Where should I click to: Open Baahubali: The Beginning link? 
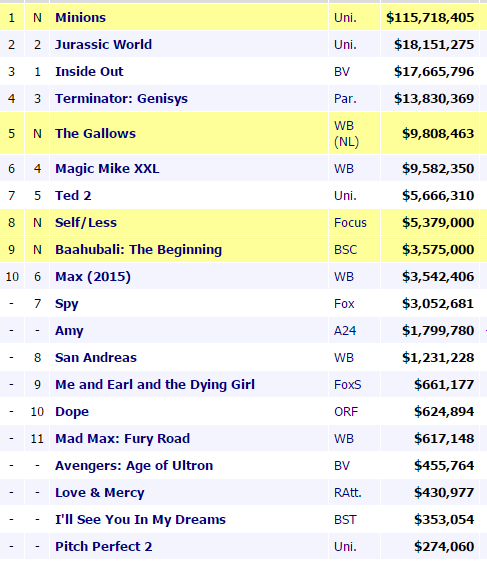(138, 250)
